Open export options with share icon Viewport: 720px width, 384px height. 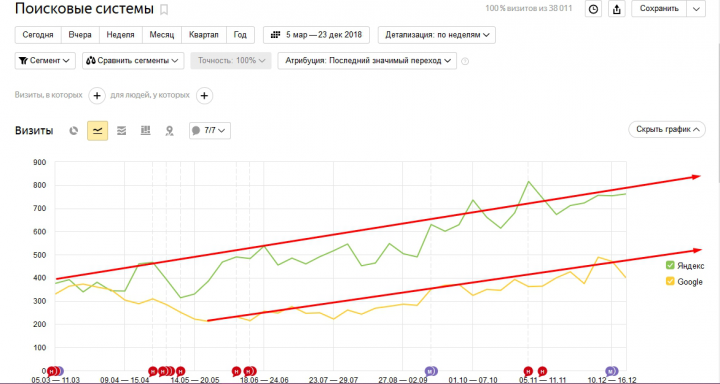617,9
